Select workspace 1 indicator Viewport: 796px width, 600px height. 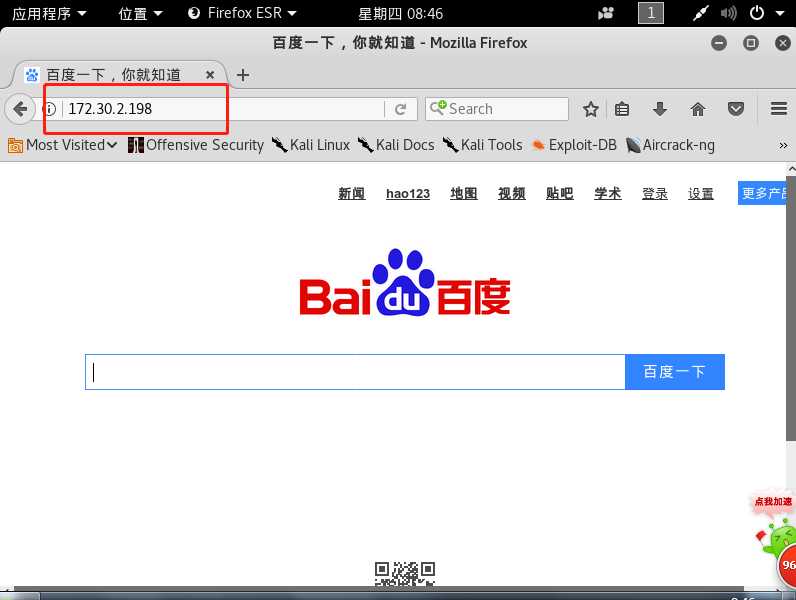pos(651,13)
